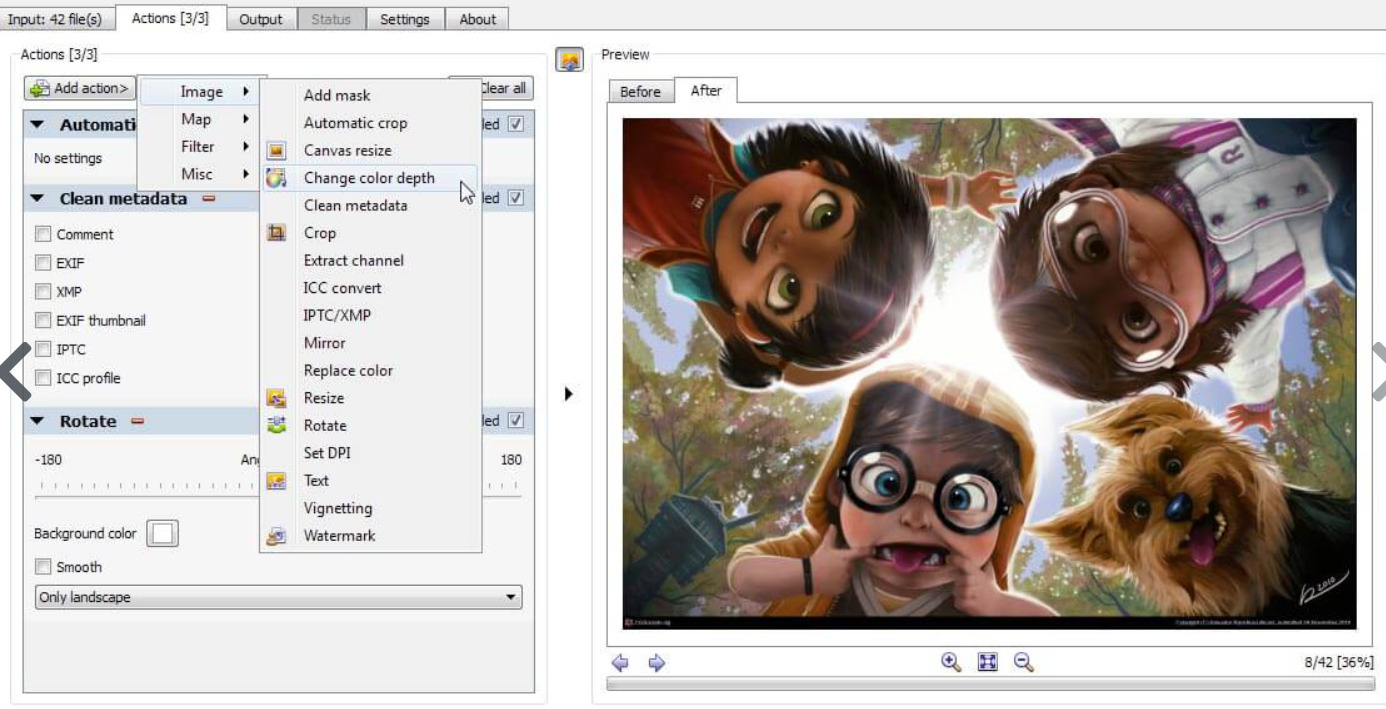This screenshot has height=709, width=1386.
Task: Show the After preview tab
Action: [x=706, y=90]
